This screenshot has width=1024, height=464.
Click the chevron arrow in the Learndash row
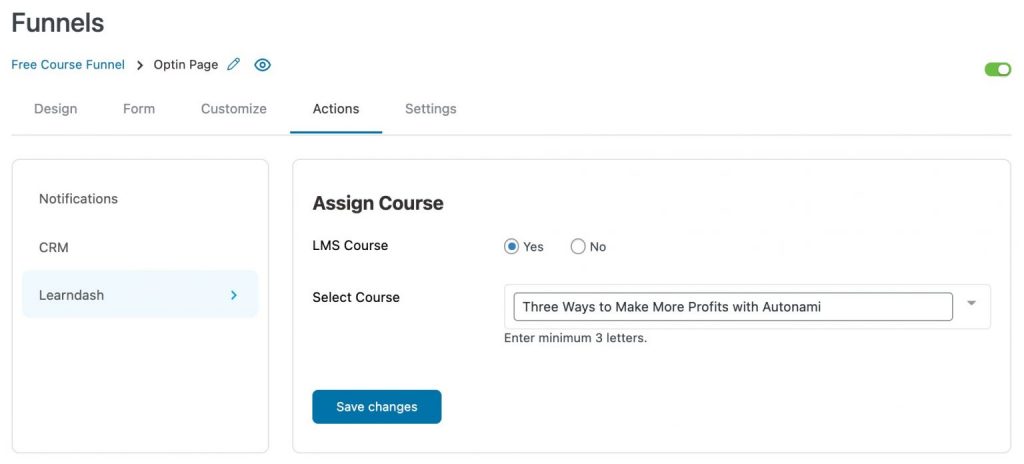pyautogui.click(x=234, y=295)
